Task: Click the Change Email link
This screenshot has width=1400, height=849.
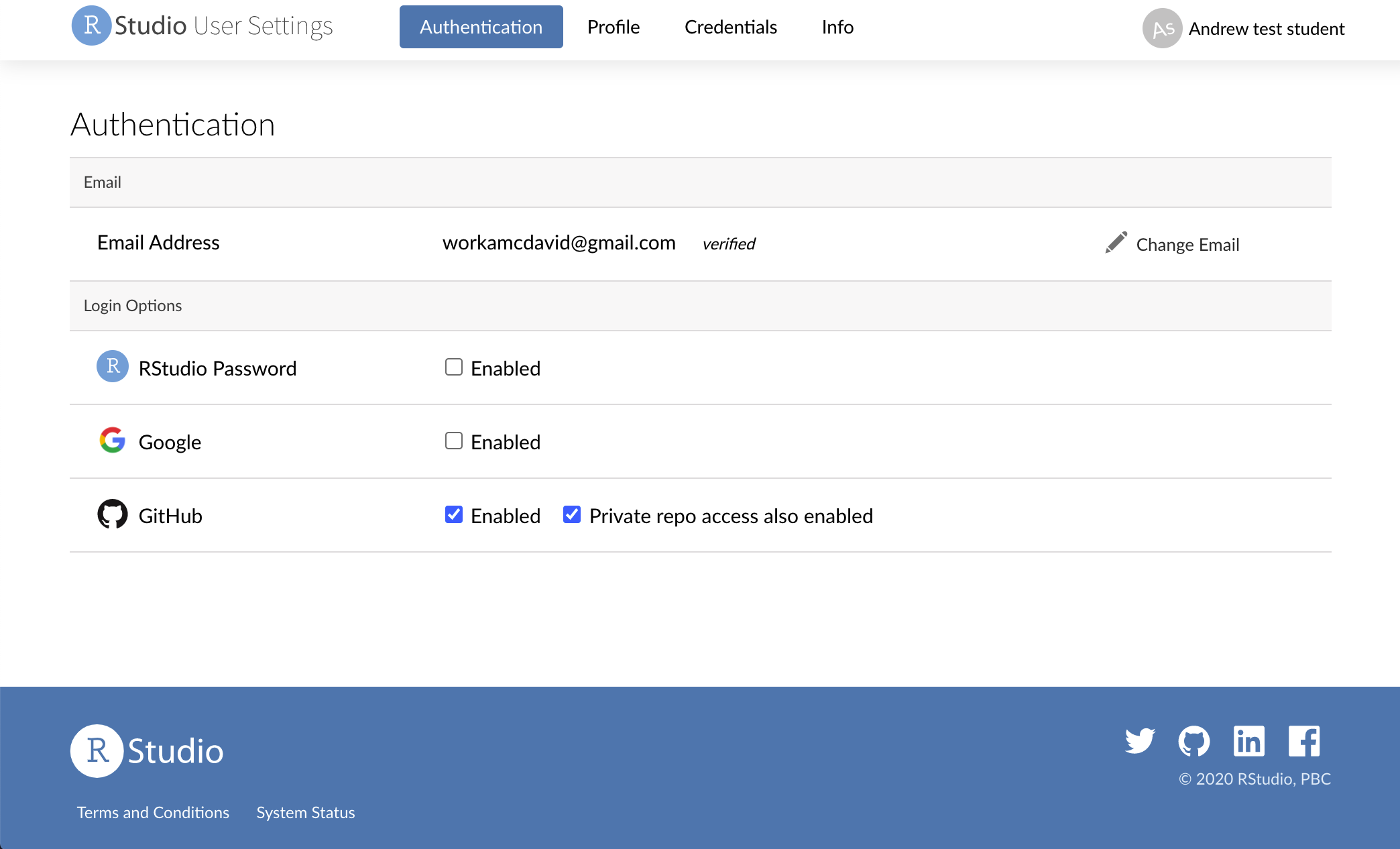Action: pyautogui.click(x=1187, y=245)
